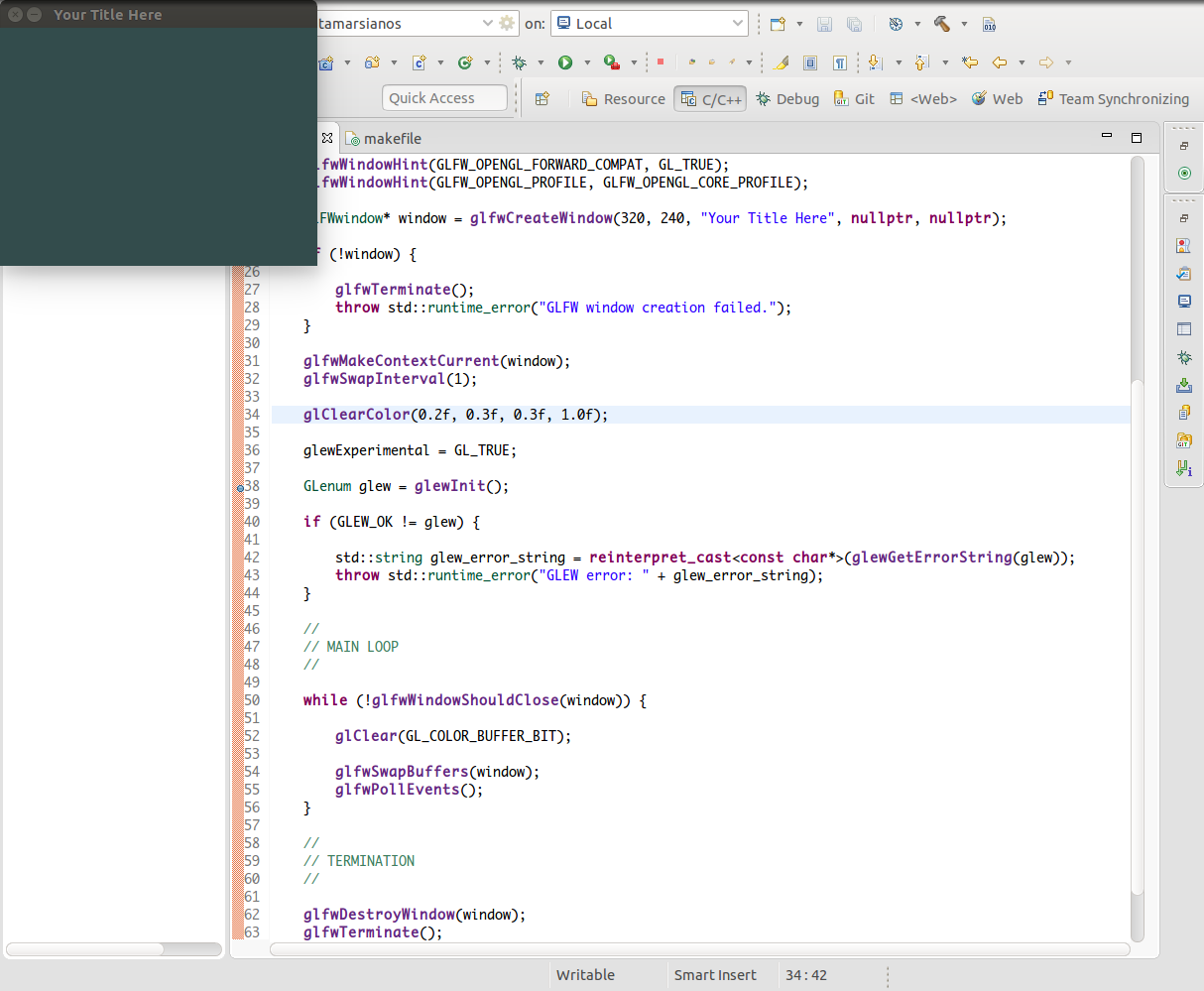The image size is (1204, 991).
Task: Select the C/C++ perspective button
Action: point(711,99)
